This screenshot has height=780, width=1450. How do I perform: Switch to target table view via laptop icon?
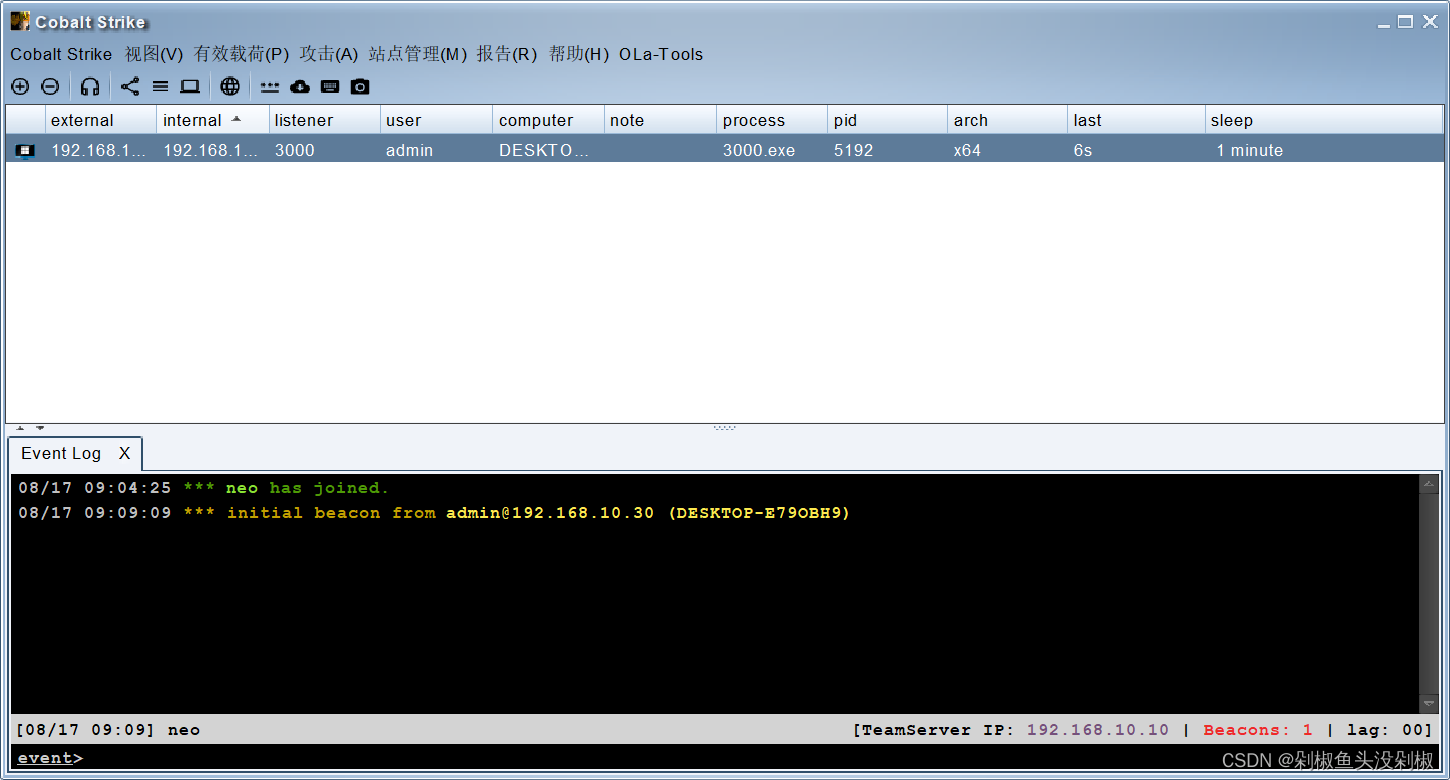[x=190, y=87]
